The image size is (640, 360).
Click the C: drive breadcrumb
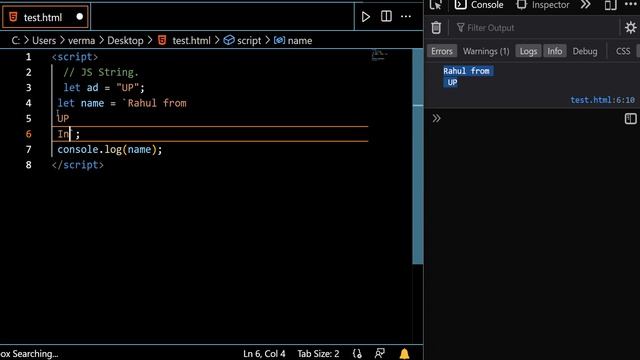(16, 40)
